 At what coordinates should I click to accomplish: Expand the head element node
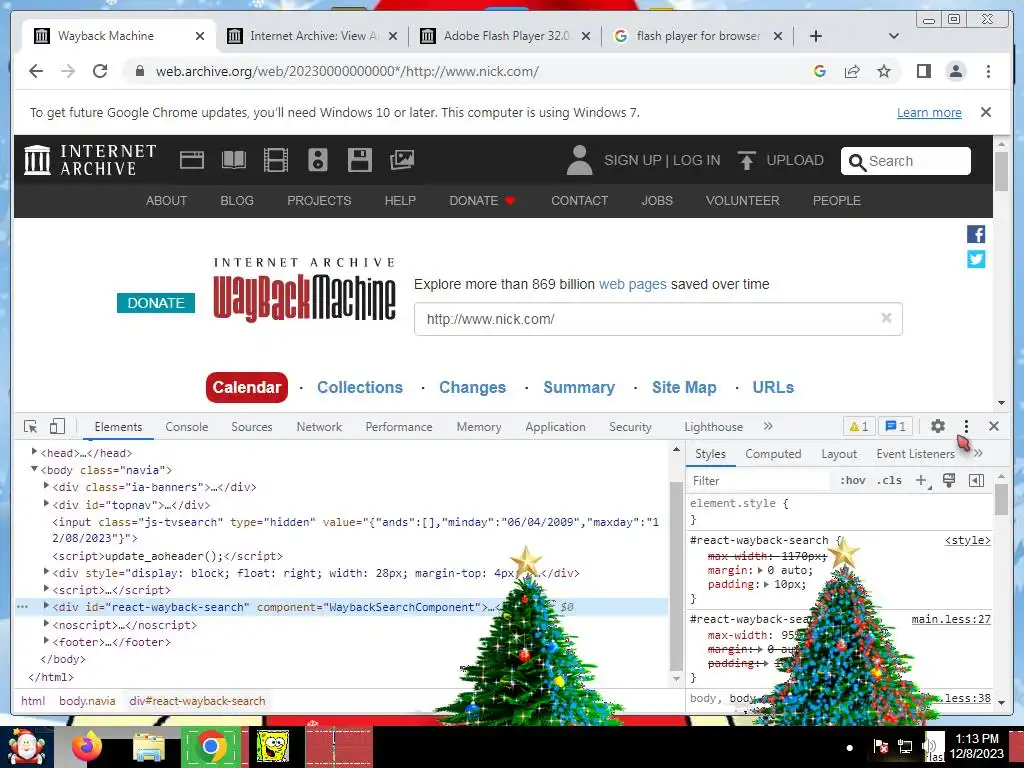[x=34, y=452]
